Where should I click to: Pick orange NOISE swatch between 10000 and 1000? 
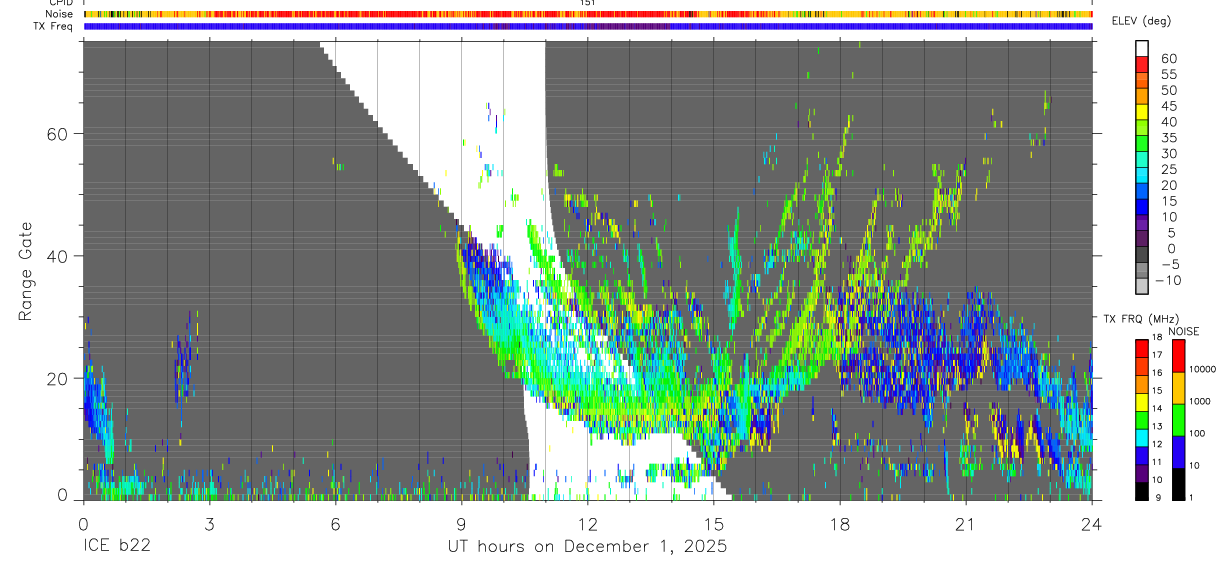(1180, 388)
